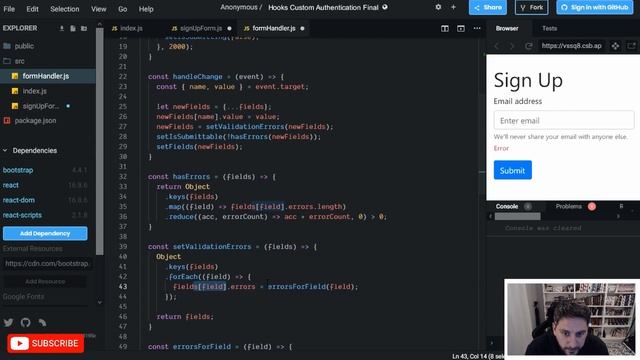Open the Help menu

tap(146, 9)
